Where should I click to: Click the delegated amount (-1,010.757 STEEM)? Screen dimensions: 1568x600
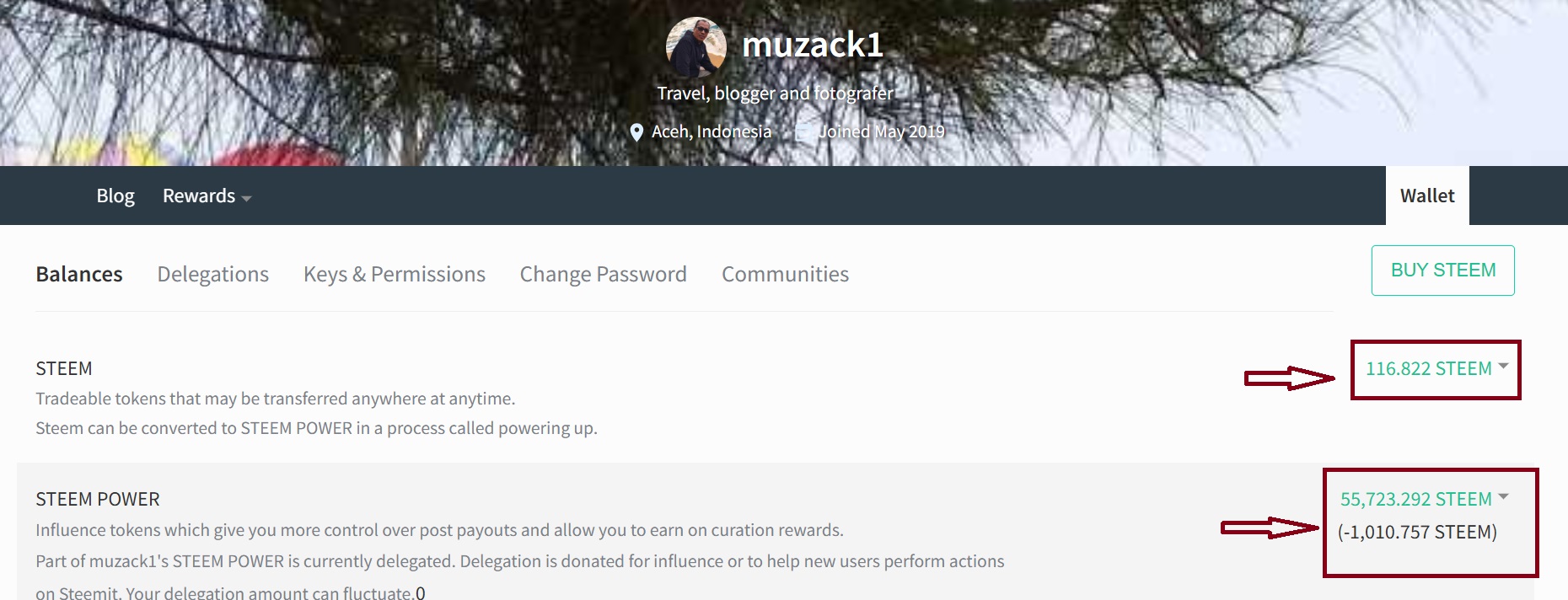pyautogui.click(x=1417, y=532)
